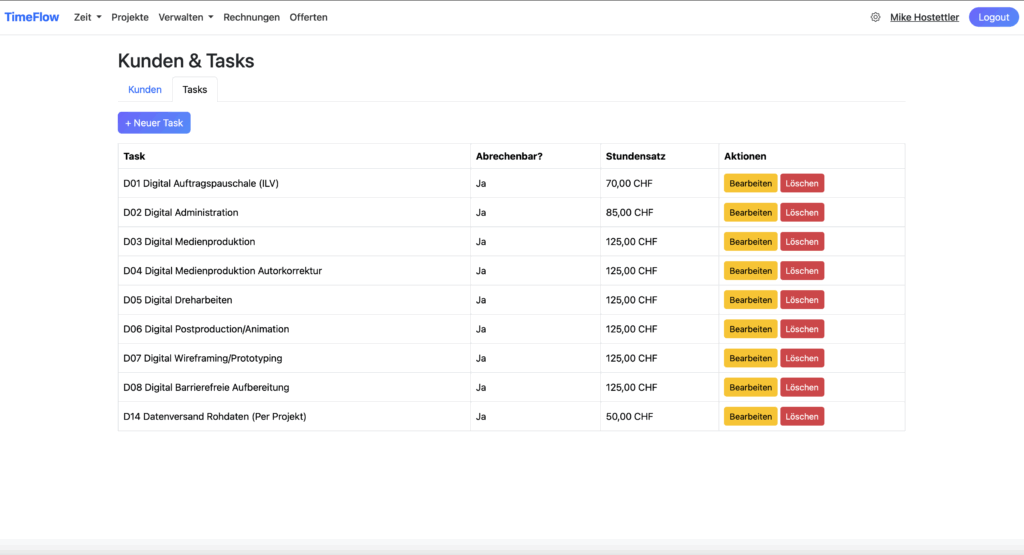Screen dimensions: 1024x555
Task: Delete the D14 Datenversand Rohdaten task
Action: click(802, 416)
